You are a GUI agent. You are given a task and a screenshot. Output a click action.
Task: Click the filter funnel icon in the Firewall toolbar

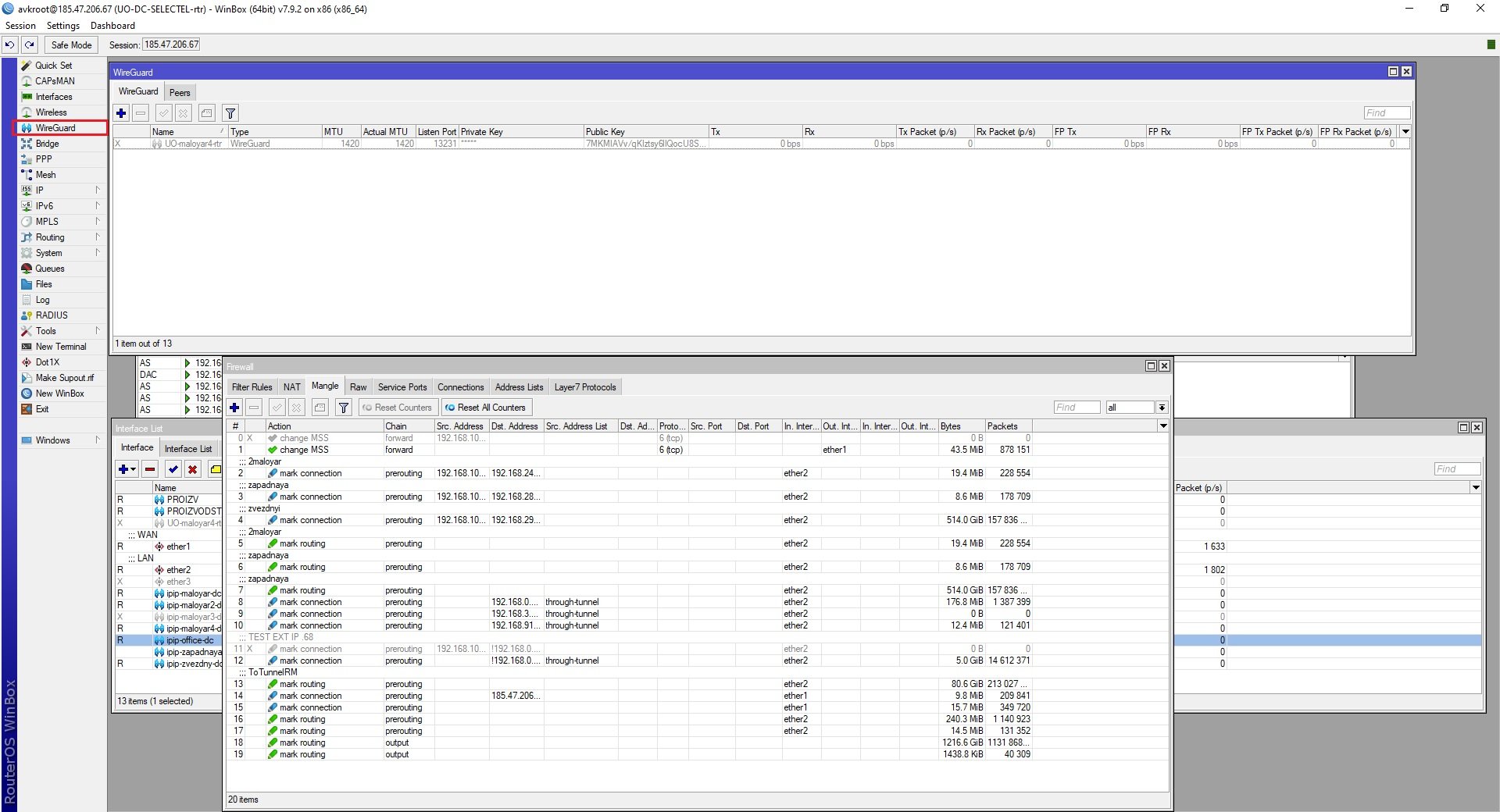click(343, 408)
